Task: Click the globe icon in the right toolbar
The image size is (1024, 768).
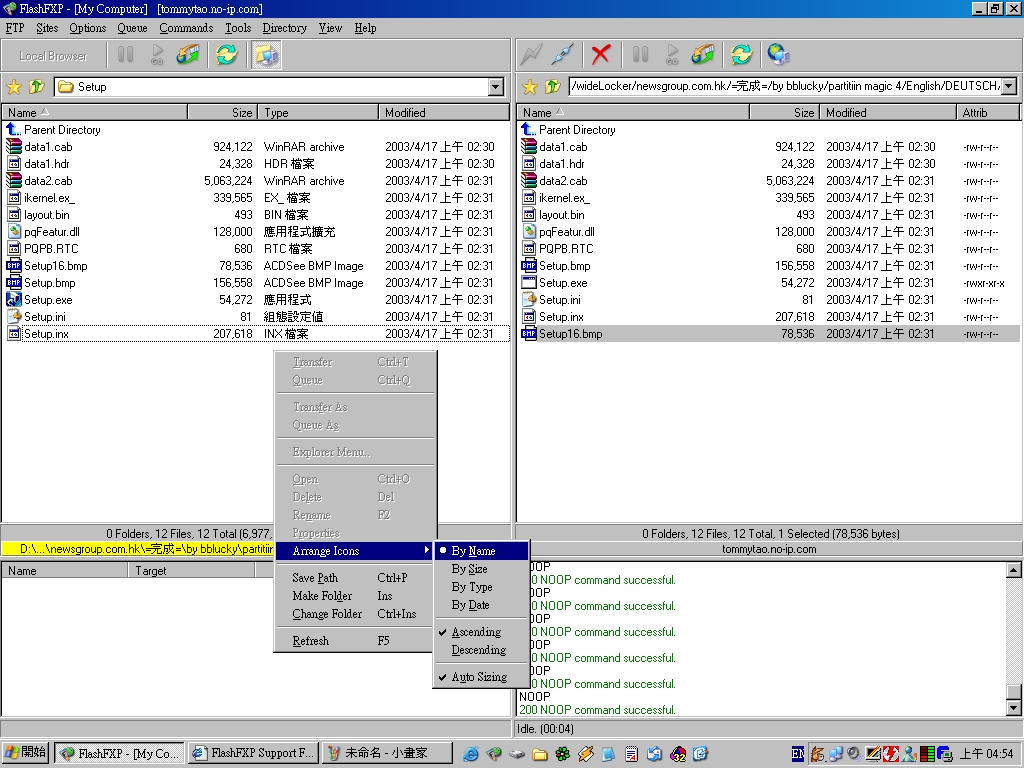Action: (778, 55)
